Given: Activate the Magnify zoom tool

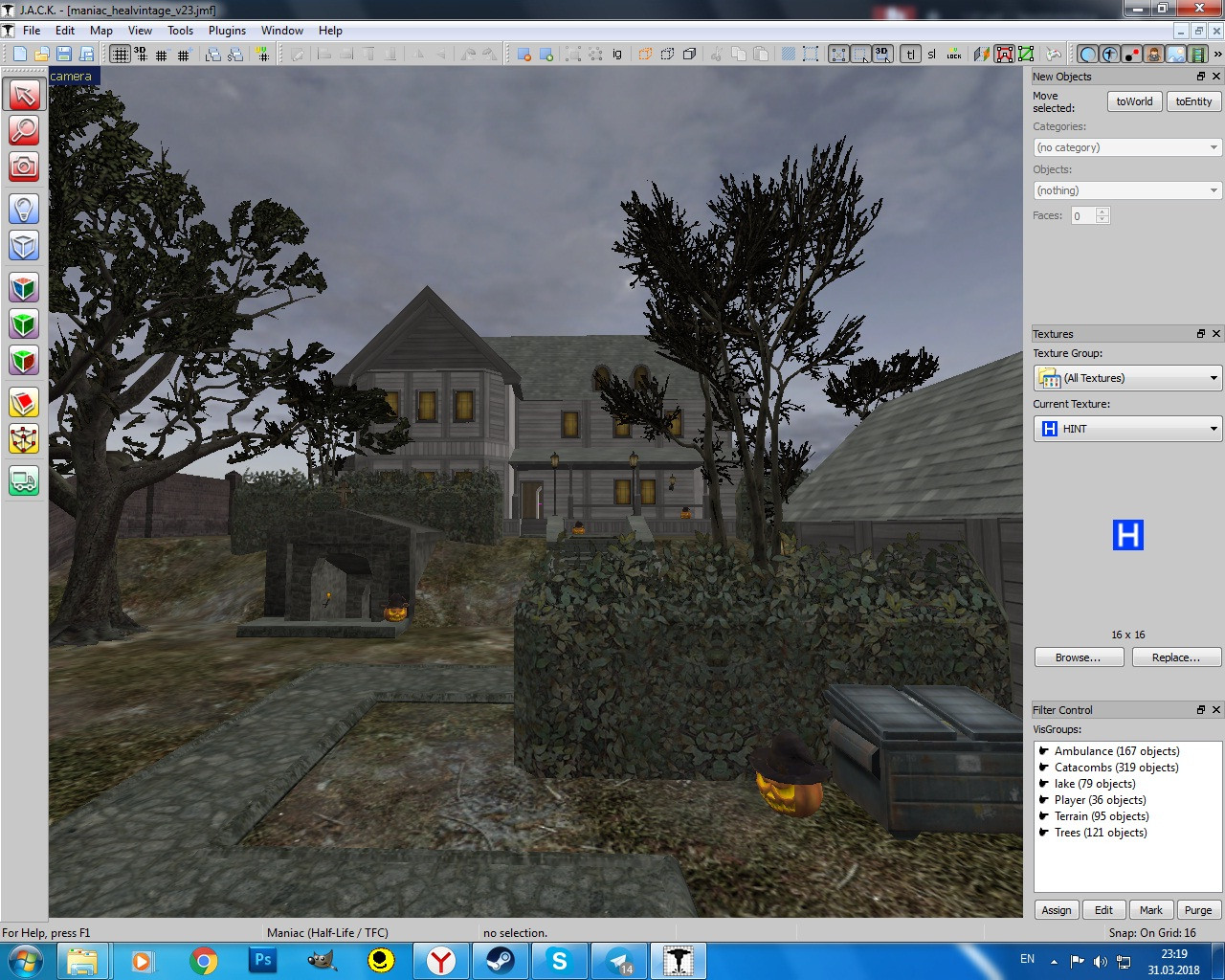Looking at the screenshot, I should pyautogui.click(x=24, y=129).
